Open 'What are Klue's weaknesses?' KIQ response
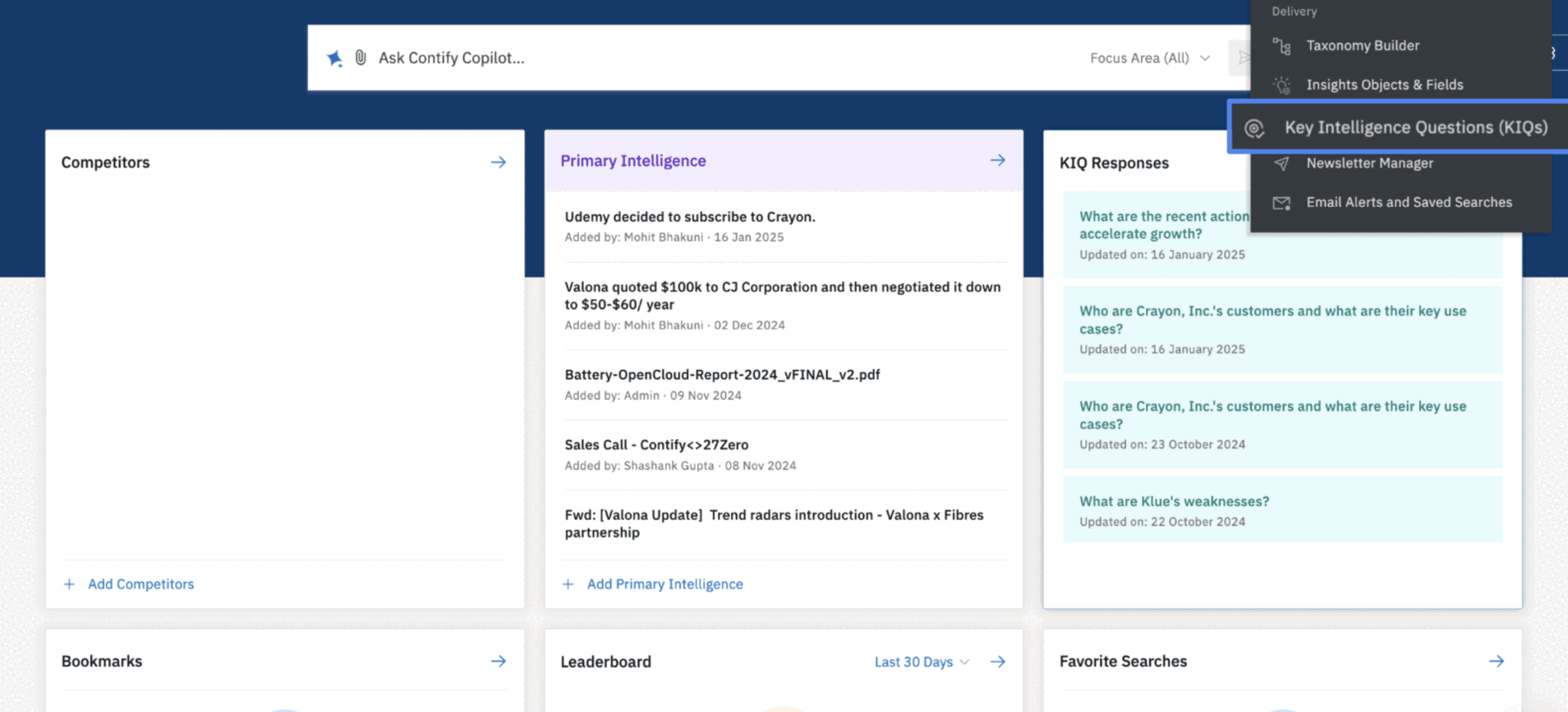Image resolution: width=1568 pixels, height=712 pixels. [x=1174, y=501]
